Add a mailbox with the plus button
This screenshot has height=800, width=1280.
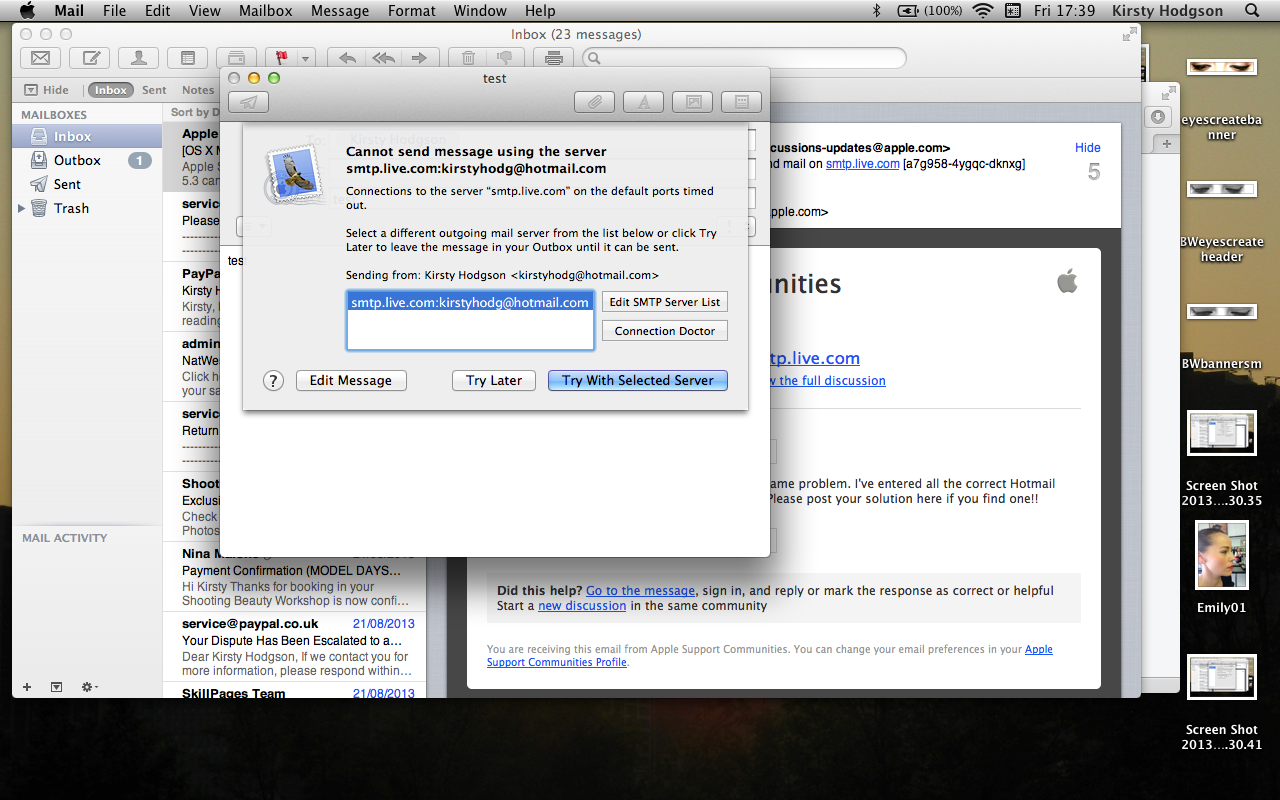click(27, 687)
